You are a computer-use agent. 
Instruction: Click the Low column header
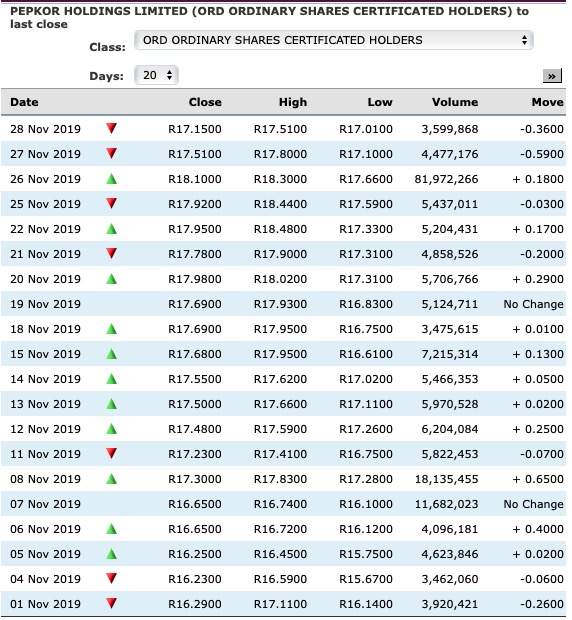(380, 102)
